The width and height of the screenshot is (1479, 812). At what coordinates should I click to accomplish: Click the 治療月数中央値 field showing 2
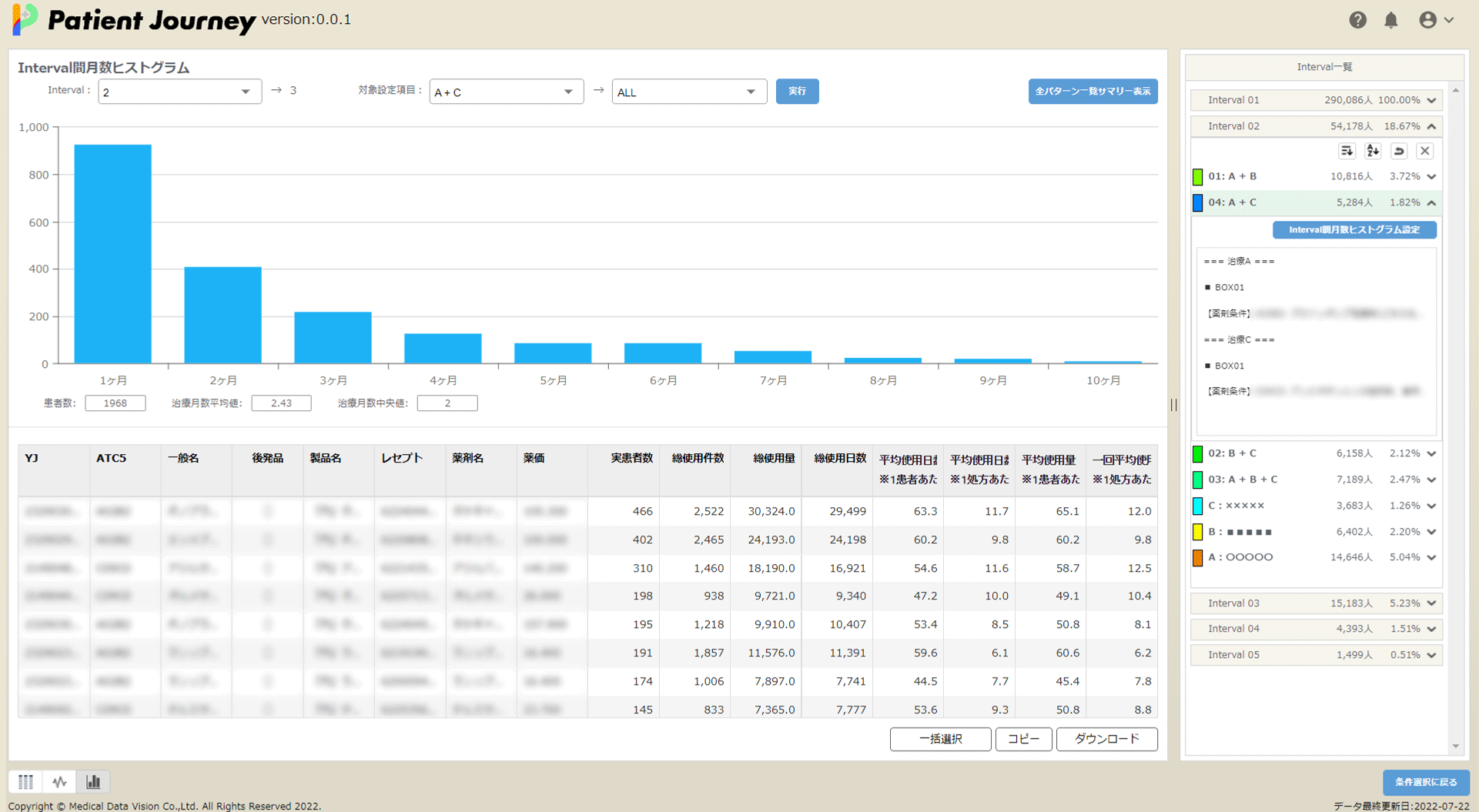pyautogui.click(x=447, y=403)
